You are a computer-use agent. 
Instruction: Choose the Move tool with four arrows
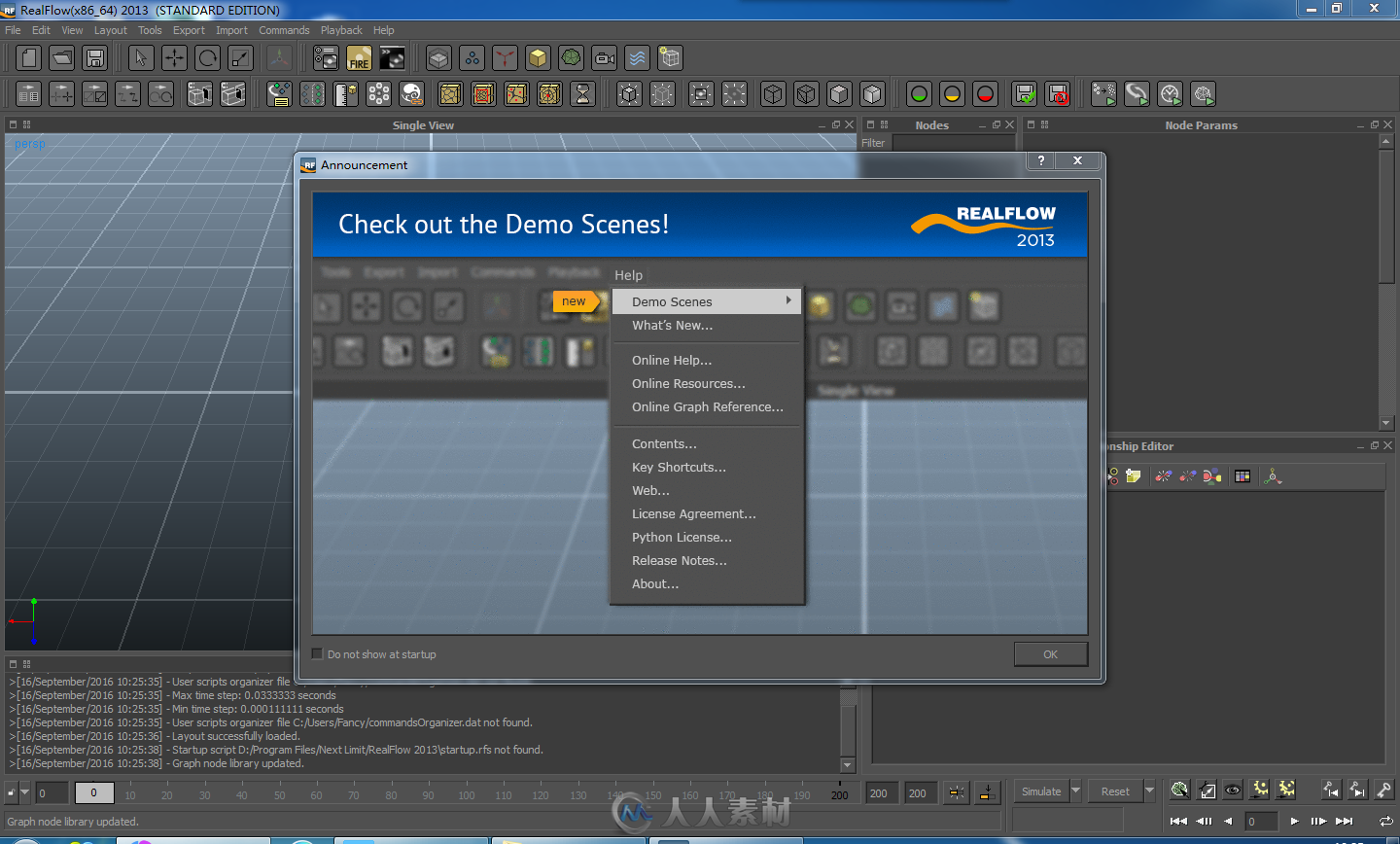[174, 58]
